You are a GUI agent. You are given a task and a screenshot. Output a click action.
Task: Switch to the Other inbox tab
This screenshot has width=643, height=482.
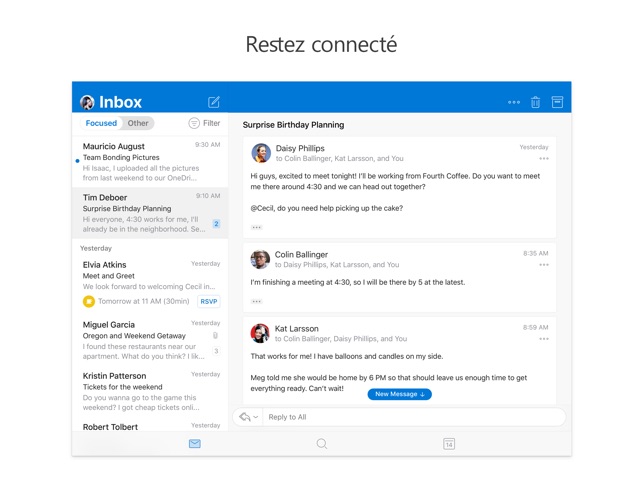pyautogui.click(x=138, y=123)
